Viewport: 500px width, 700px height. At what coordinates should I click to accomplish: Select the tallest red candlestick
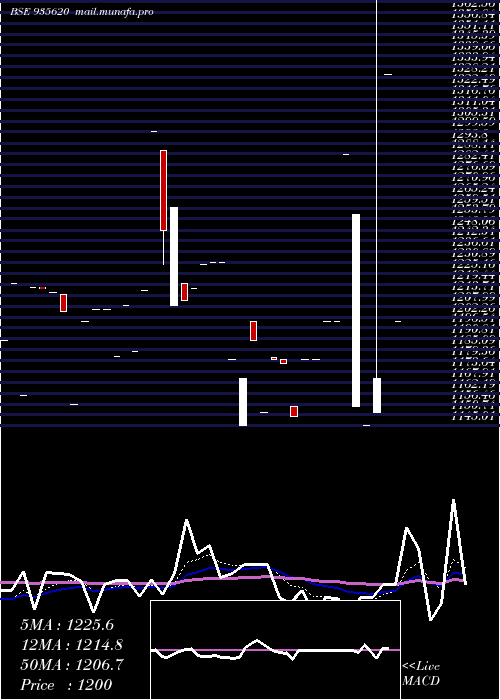(x=163, y=191)
